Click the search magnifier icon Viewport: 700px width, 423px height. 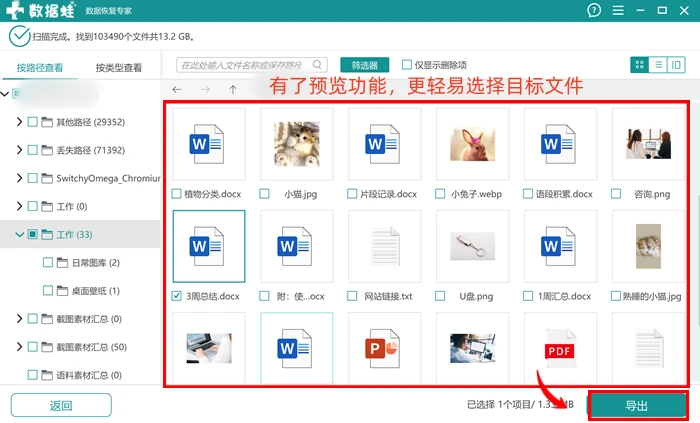click(x=317, y=65)
